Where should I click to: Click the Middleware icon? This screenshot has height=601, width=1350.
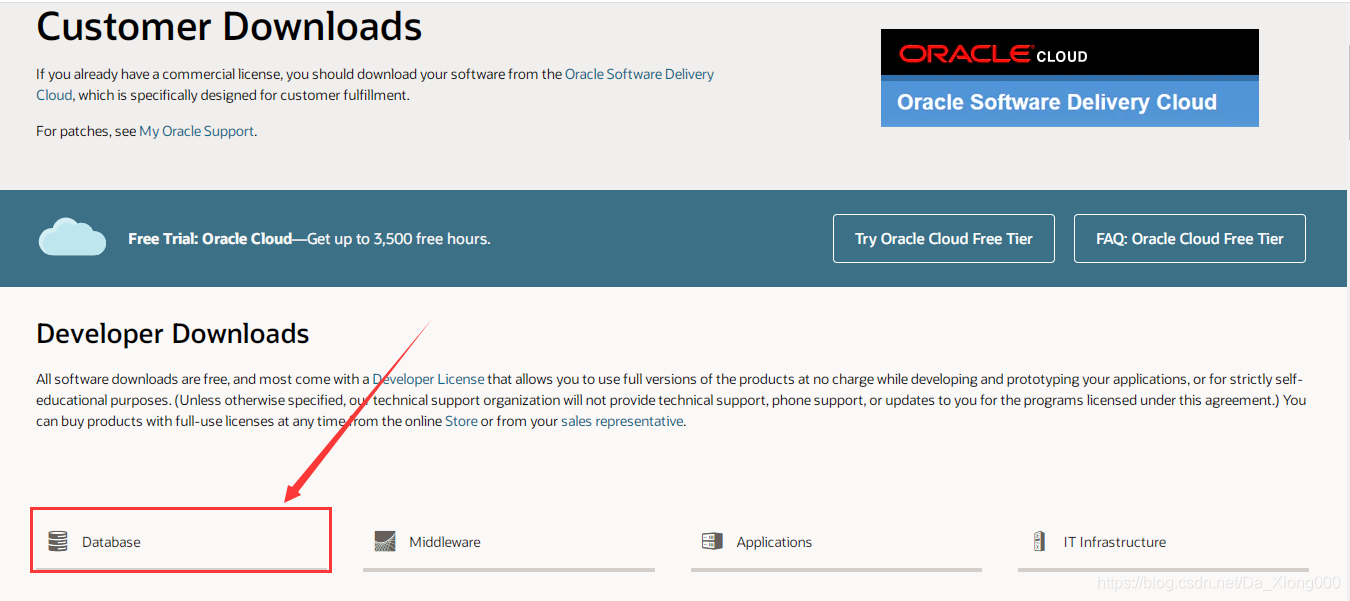[x=385, y=542]
